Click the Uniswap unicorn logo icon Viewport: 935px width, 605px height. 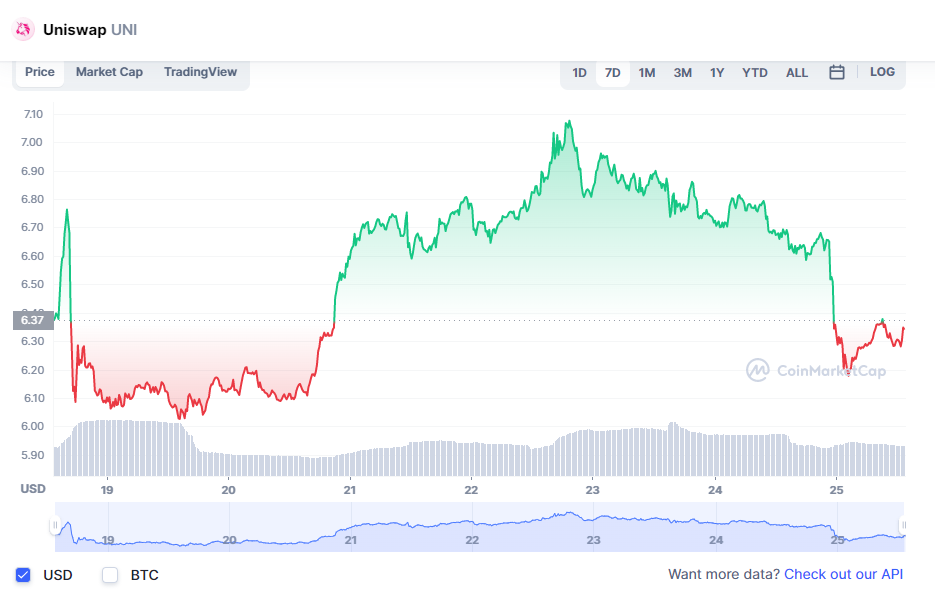tap(23, 29)
